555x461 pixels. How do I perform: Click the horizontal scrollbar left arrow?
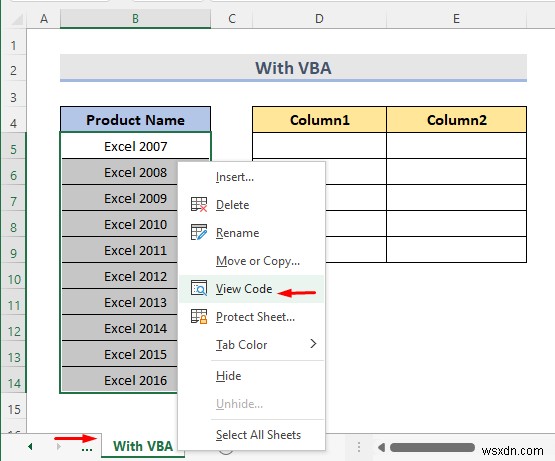381,448
